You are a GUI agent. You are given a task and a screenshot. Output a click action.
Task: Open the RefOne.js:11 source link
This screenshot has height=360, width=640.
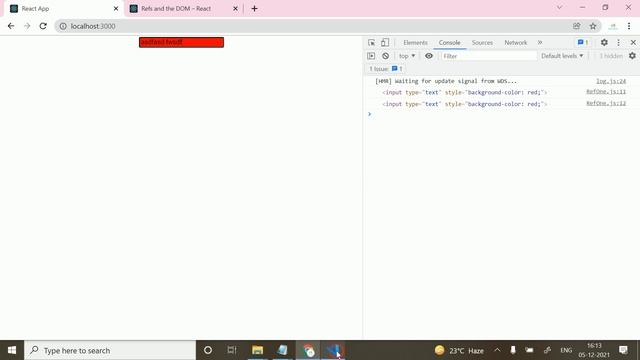pos(606,92)
